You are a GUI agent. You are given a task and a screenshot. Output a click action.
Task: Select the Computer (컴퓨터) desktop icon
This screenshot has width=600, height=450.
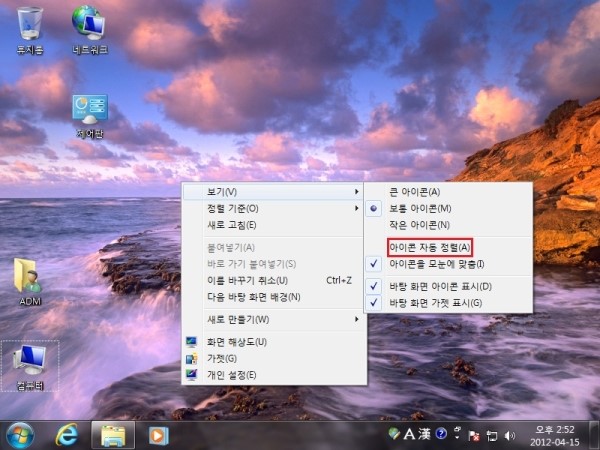click(x=30, y=362)
